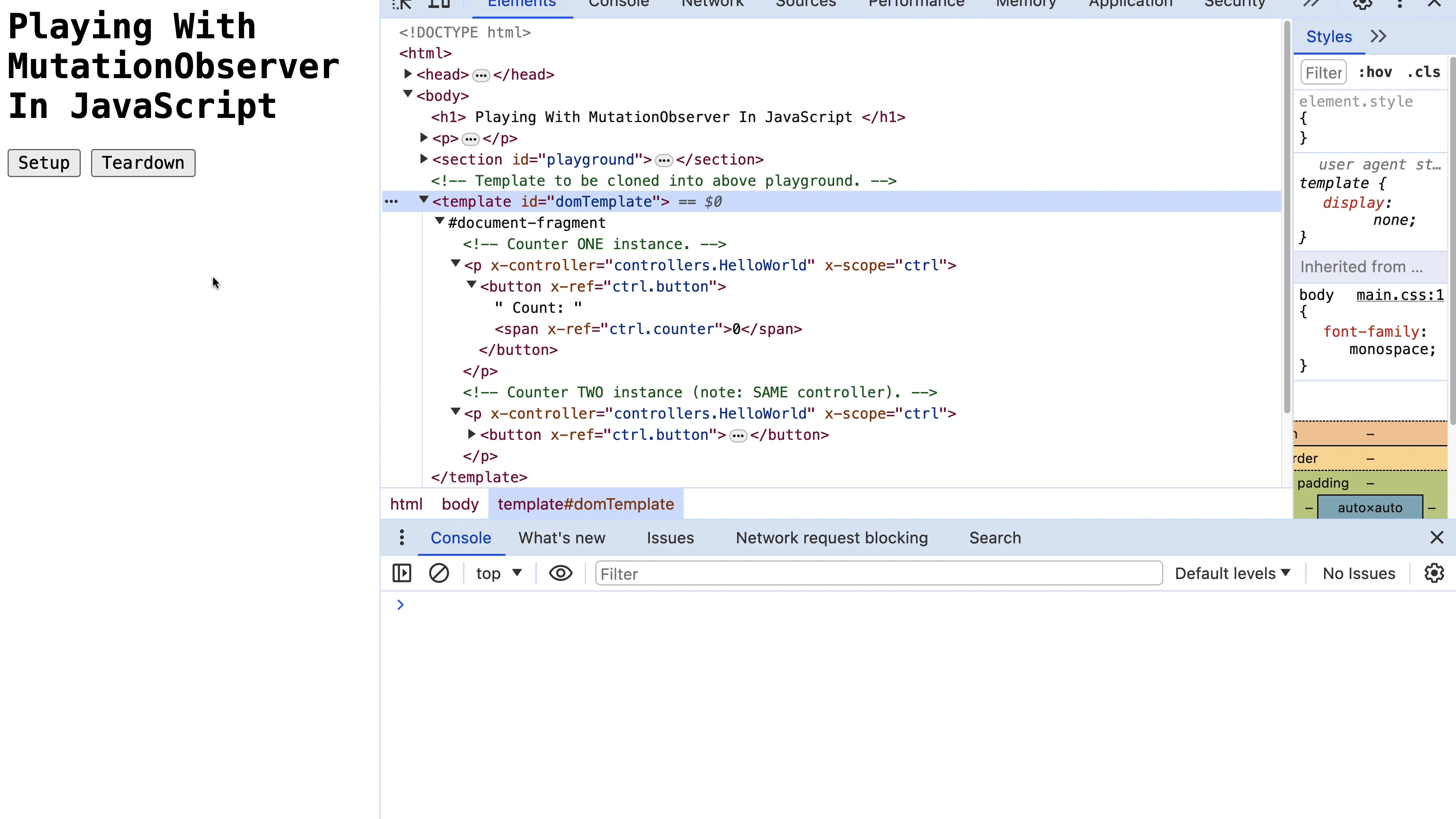Open the console settings gear
1456x819 pixels.
click(1434, 573)
